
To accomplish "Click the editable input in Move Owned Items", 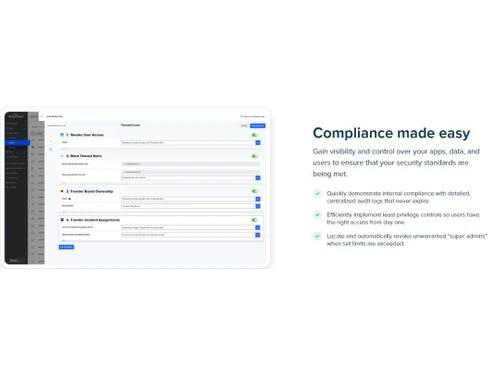I will coord(188,178).
